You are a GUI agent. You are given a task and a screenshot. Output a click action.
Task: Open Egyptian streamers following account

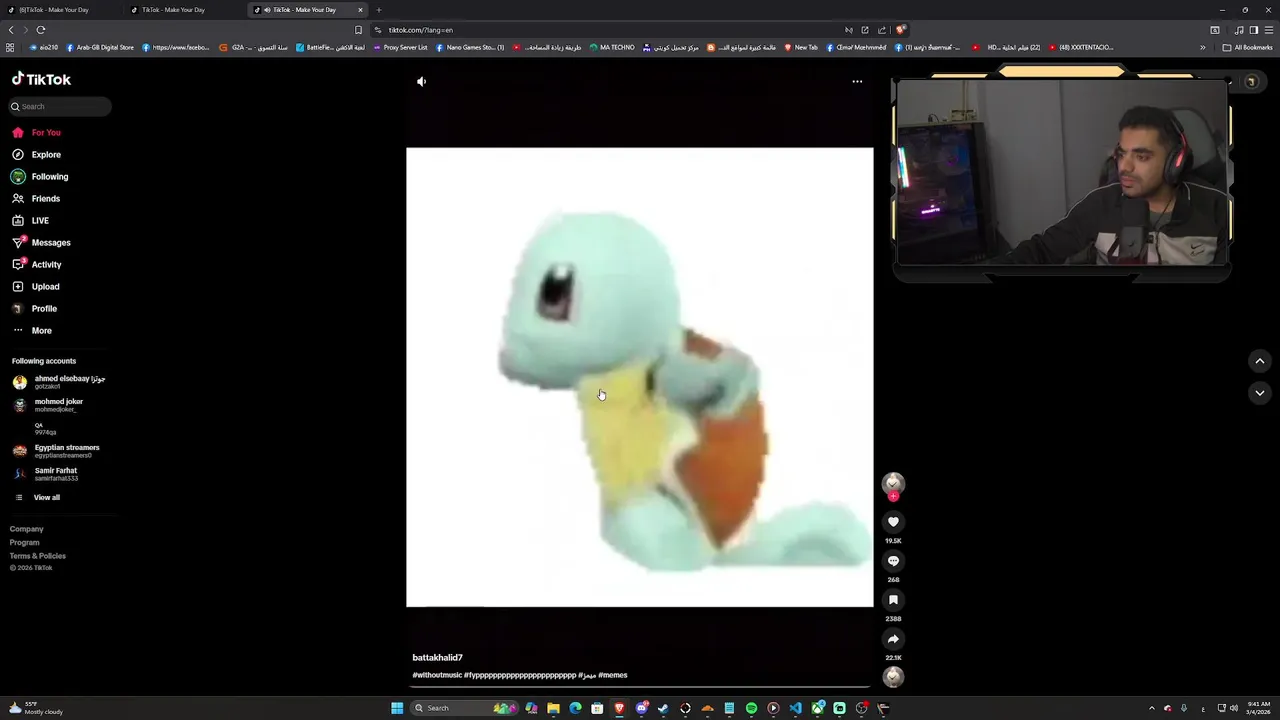click(56, 451)
